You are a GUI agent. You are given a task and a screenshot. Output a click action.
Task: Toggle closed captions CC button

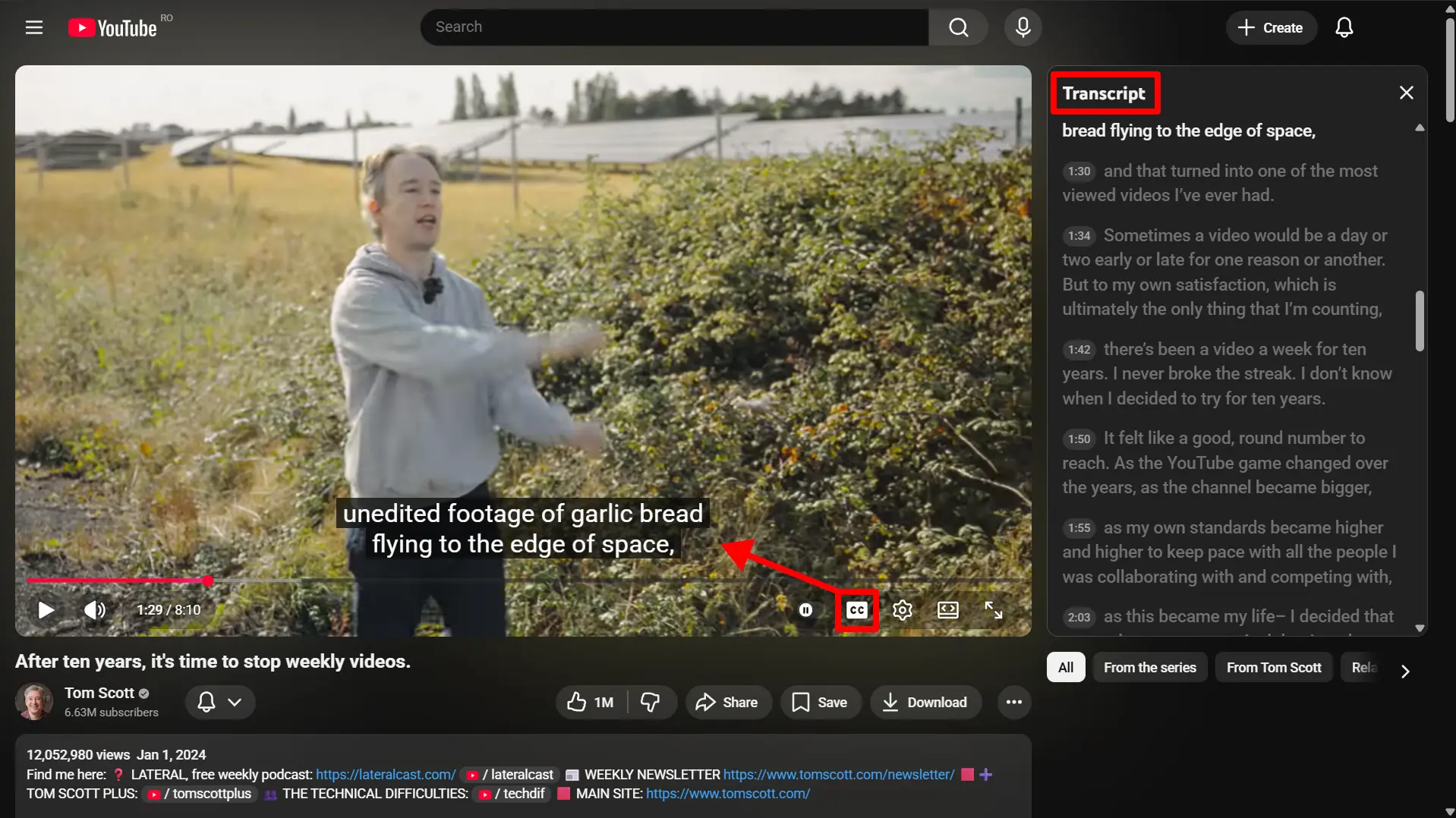coord(857,610)
